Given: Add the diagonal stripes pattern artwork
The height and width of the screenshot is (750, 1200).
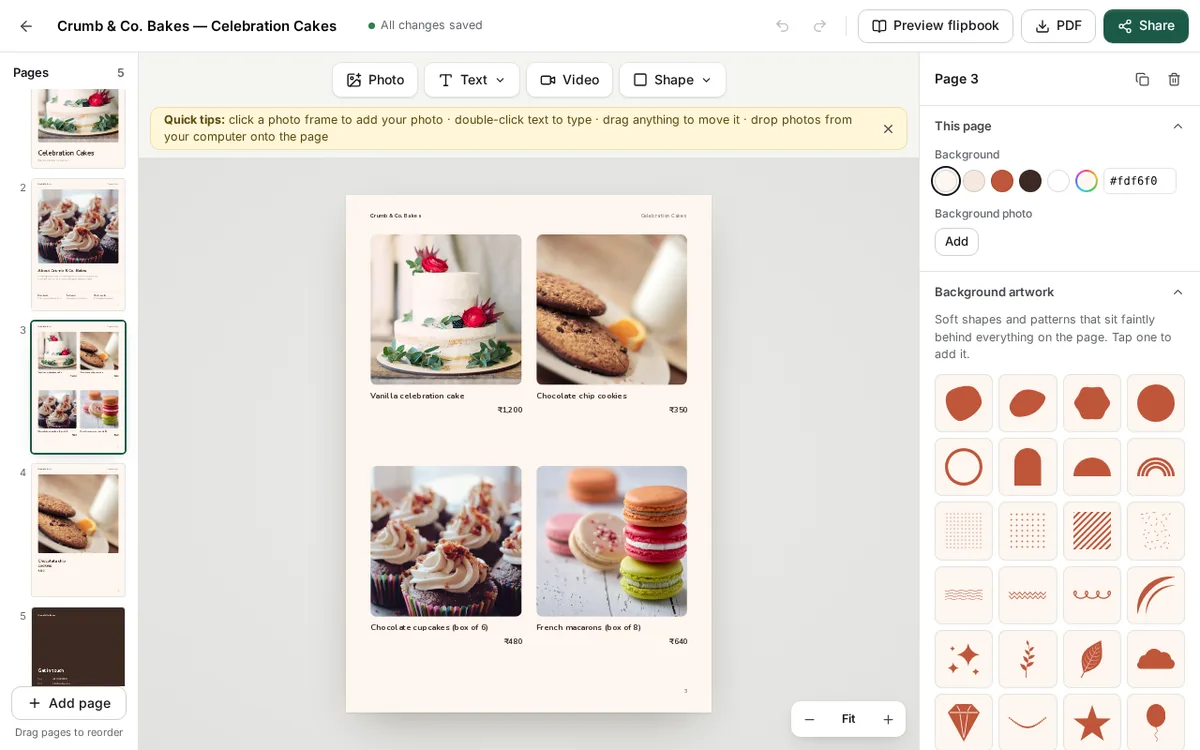Looking at the screenshot, I should [x=1092, y=531].
